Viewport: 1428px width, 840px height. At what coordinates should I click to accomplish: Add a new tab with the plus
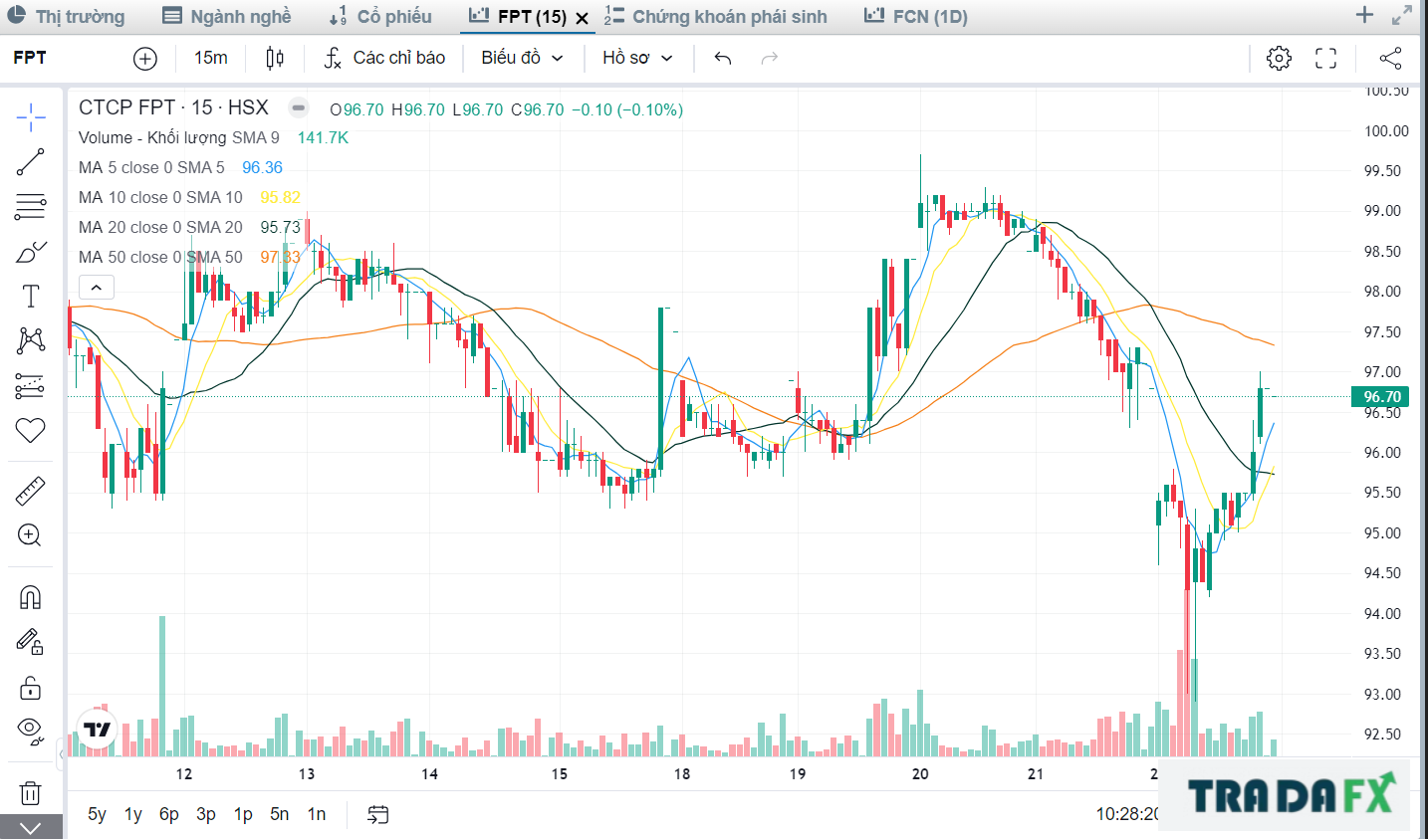tap(1365, 15)
